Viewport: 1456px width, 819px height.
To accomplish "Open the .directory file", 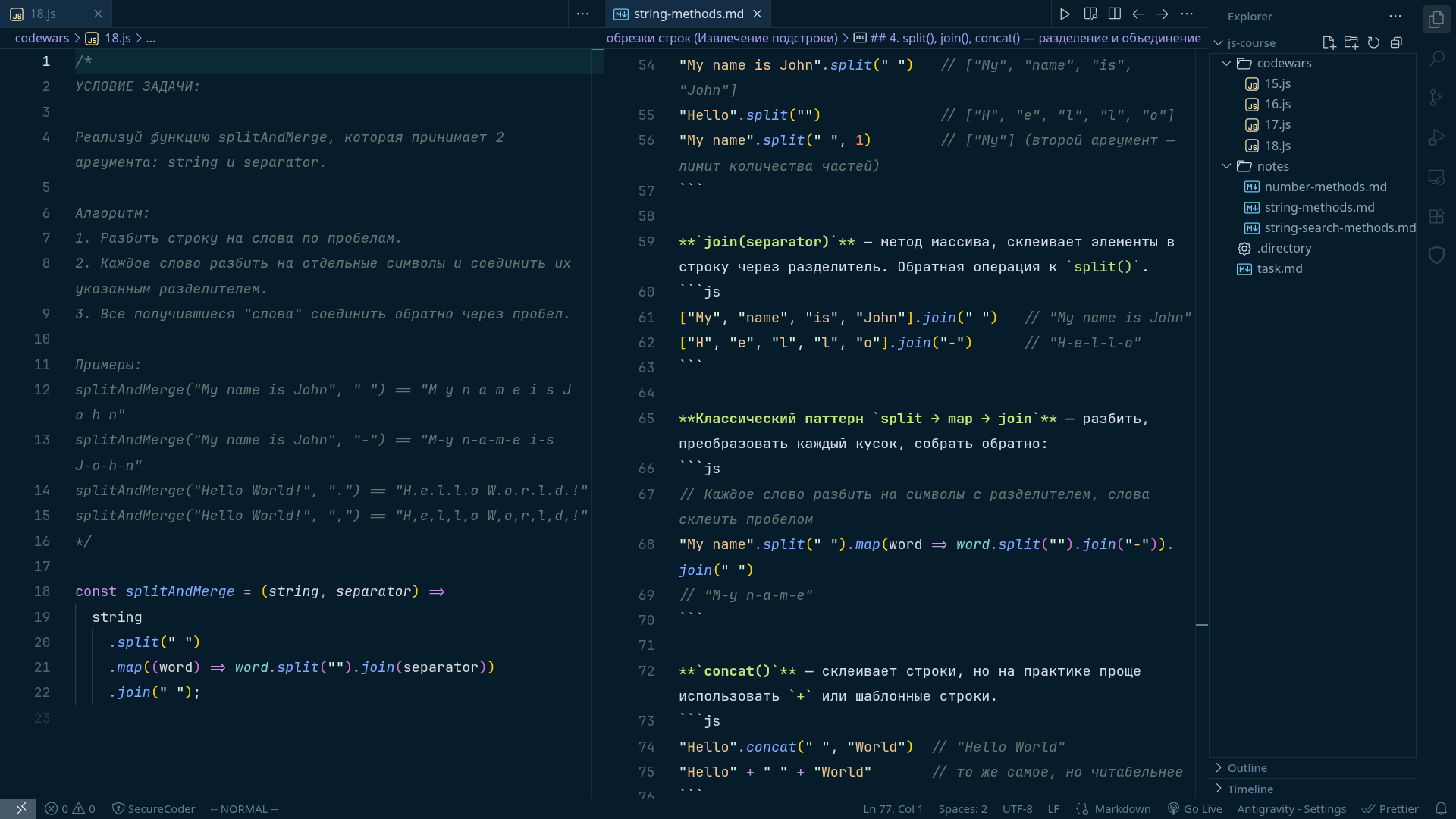I will pos(1312,248).
